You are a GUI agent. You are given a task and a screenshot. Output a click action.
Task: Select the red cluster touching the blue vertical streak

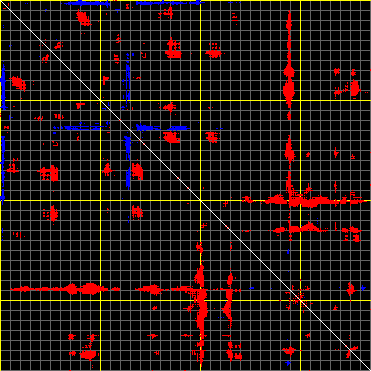pyautogui.click(x=137, y=171)
